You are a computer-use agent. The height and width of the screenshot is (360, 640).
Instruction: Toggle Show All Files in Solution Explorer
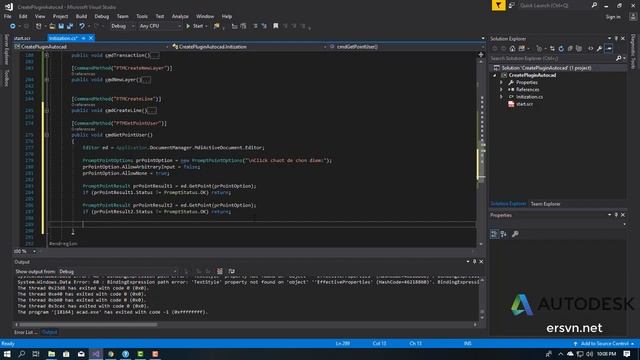pos(579,49)
